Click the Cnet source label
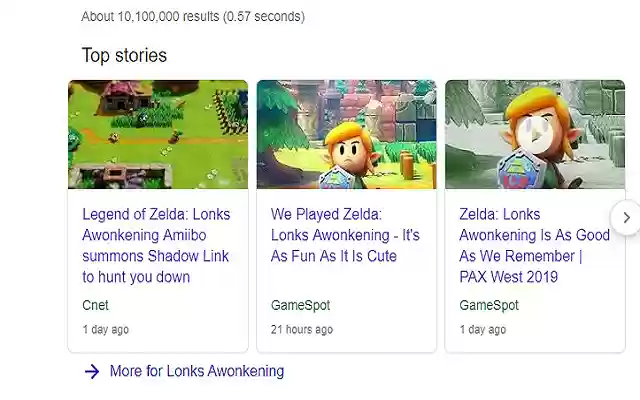Image resolution: width=640 pixels, height=400 pixels. (96, 305)
